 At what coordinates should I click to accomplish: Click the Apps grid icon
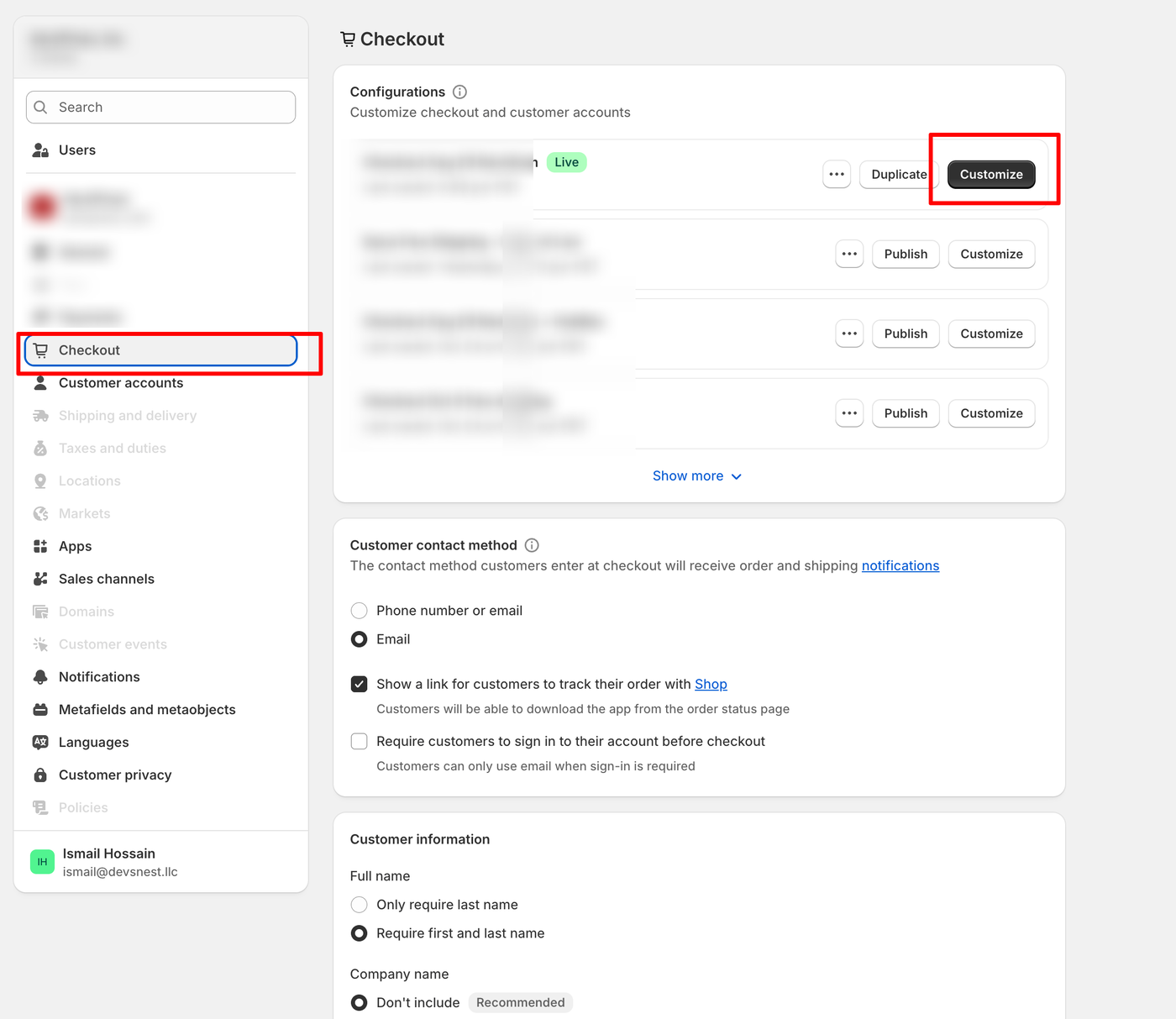[x=40, y=547]
